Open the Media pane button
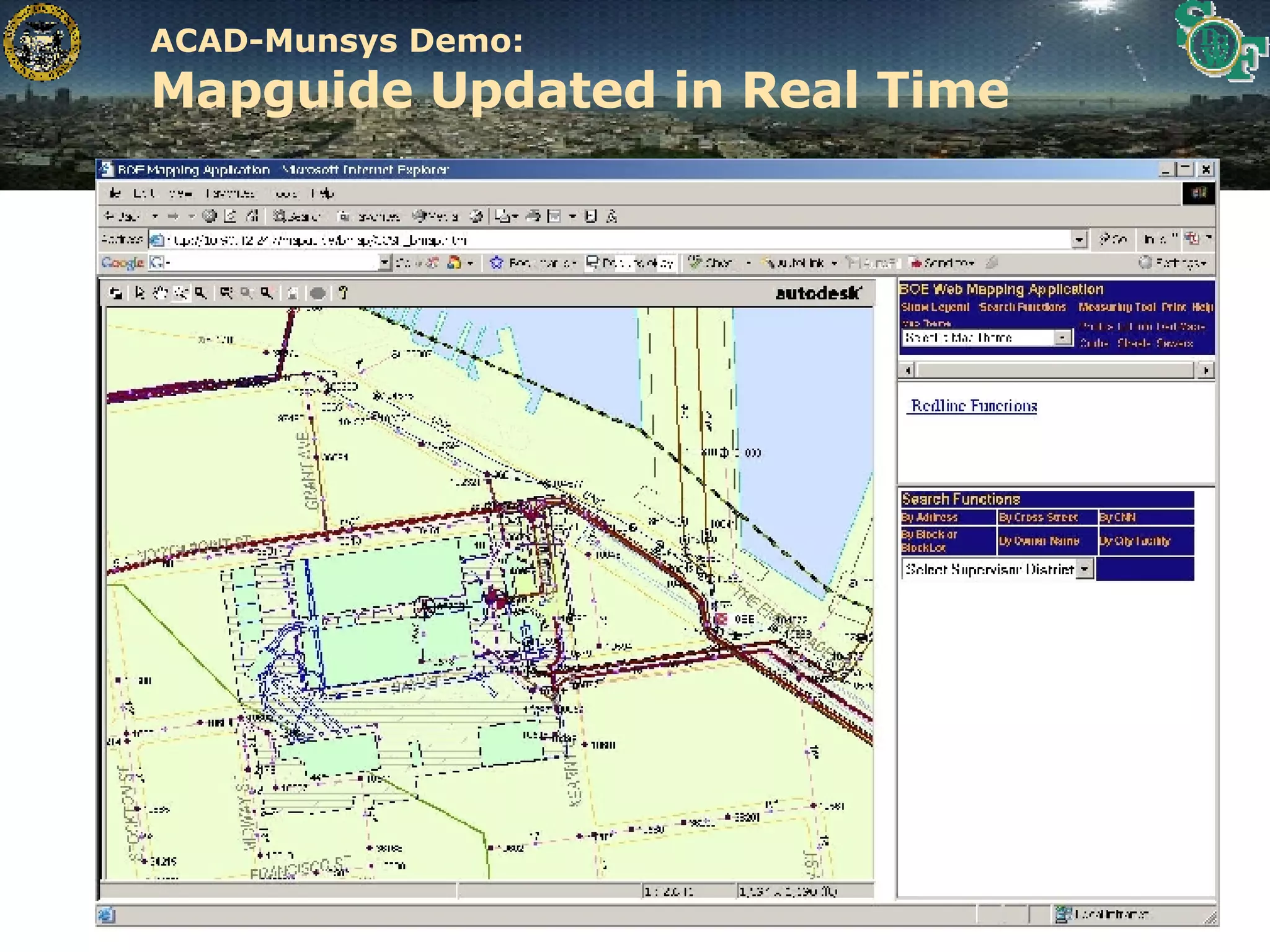1270x952 pixels. [435, 216]
